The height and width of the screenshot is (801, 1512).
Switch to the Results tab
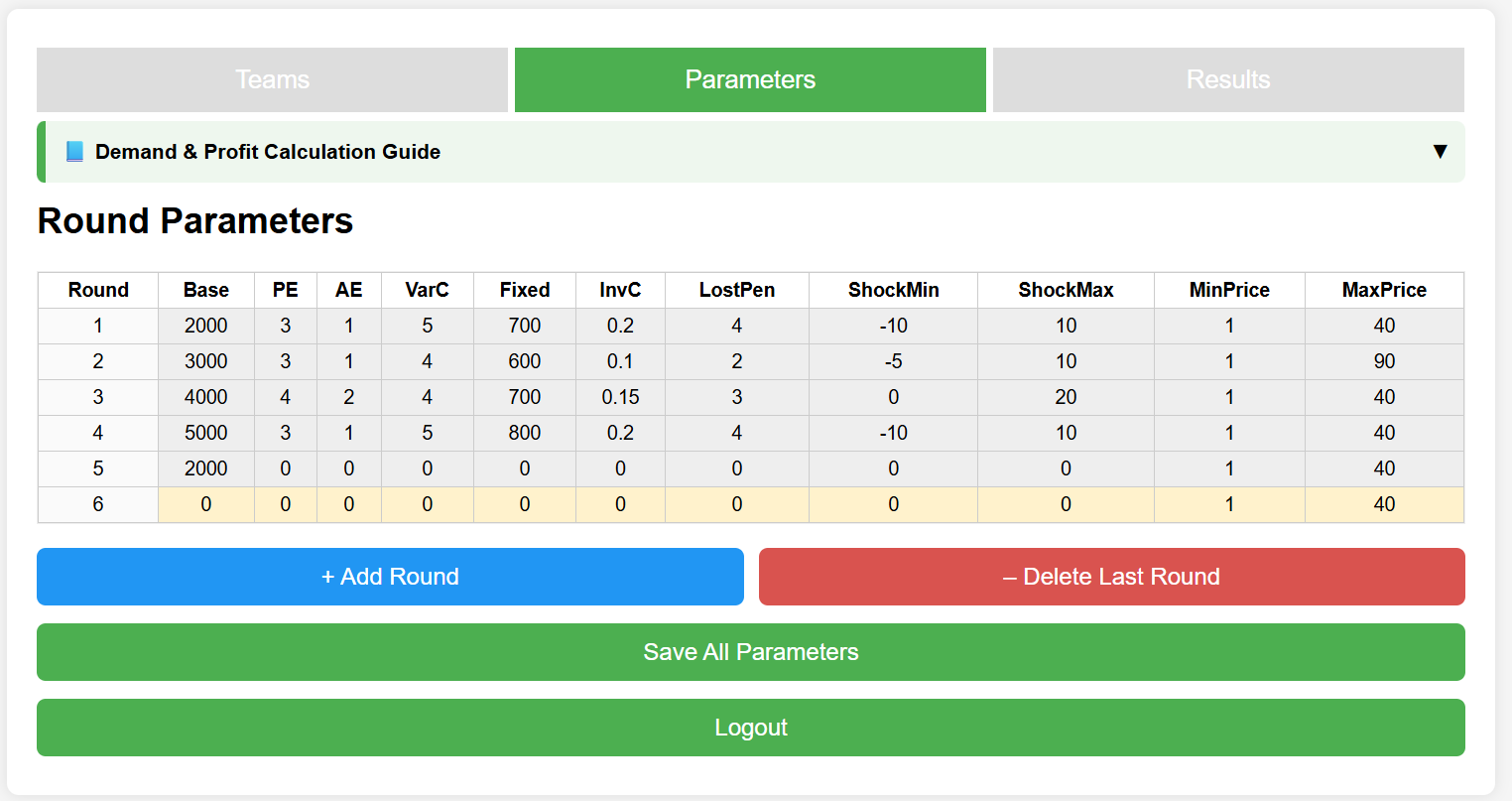point(1228,79)
